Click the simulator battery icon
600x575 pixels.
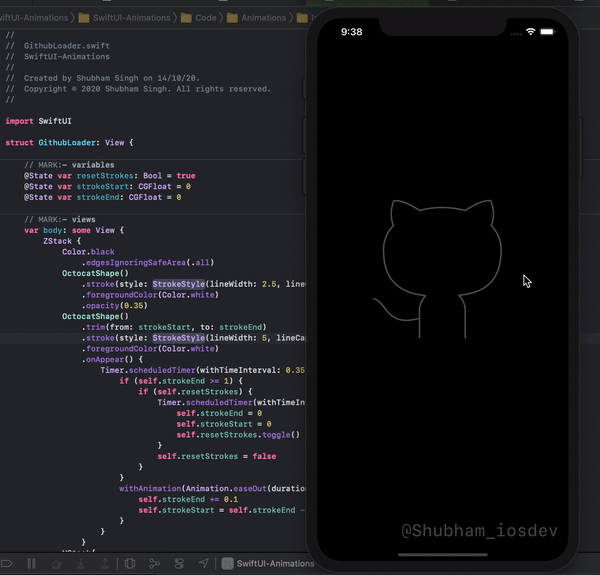click(x=547, y=31)
